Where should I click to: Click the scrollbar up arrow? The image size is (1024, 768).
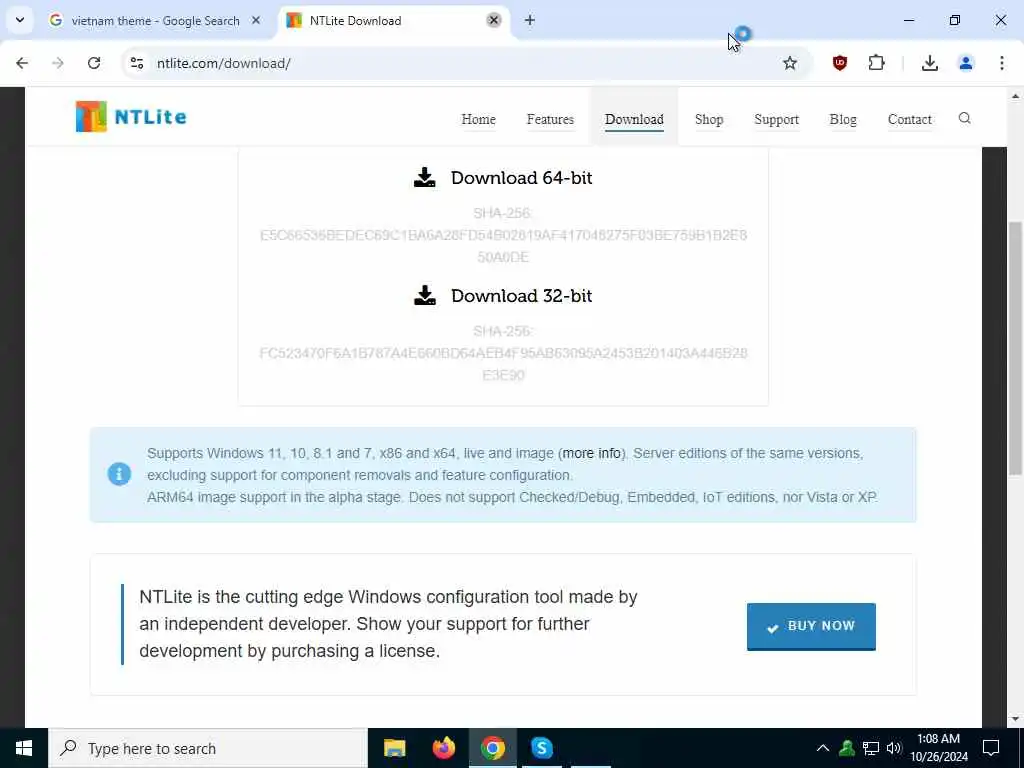coord(1016,96)
